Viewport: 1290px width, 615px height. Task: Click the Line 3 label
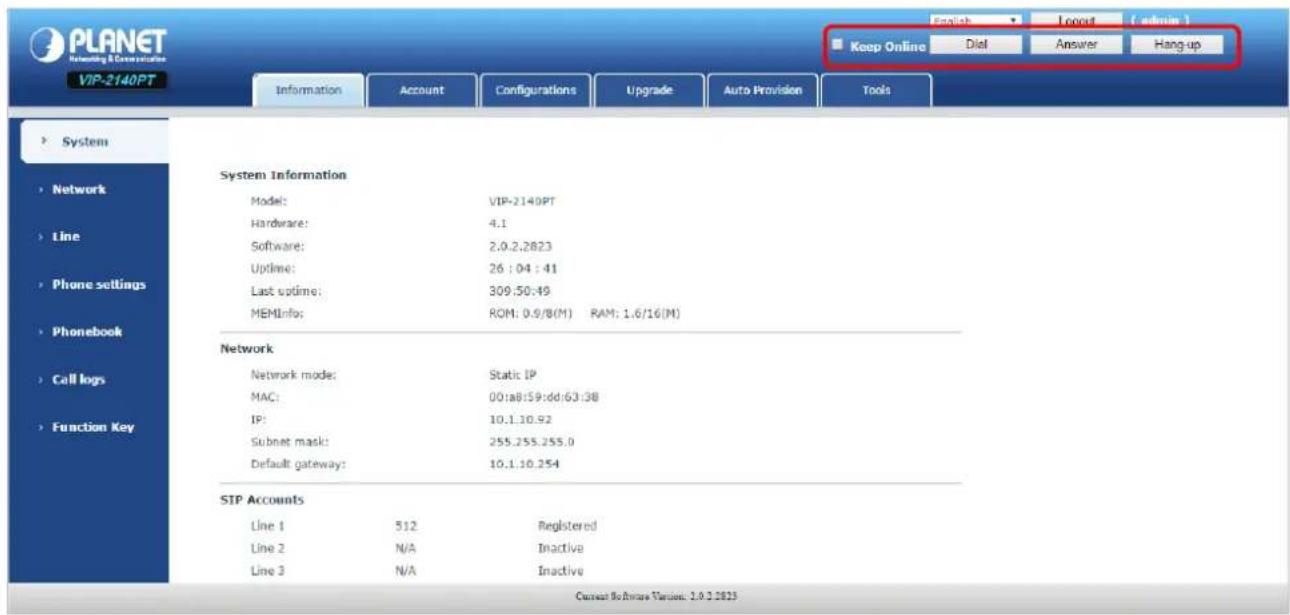click(x=267, y=570)
